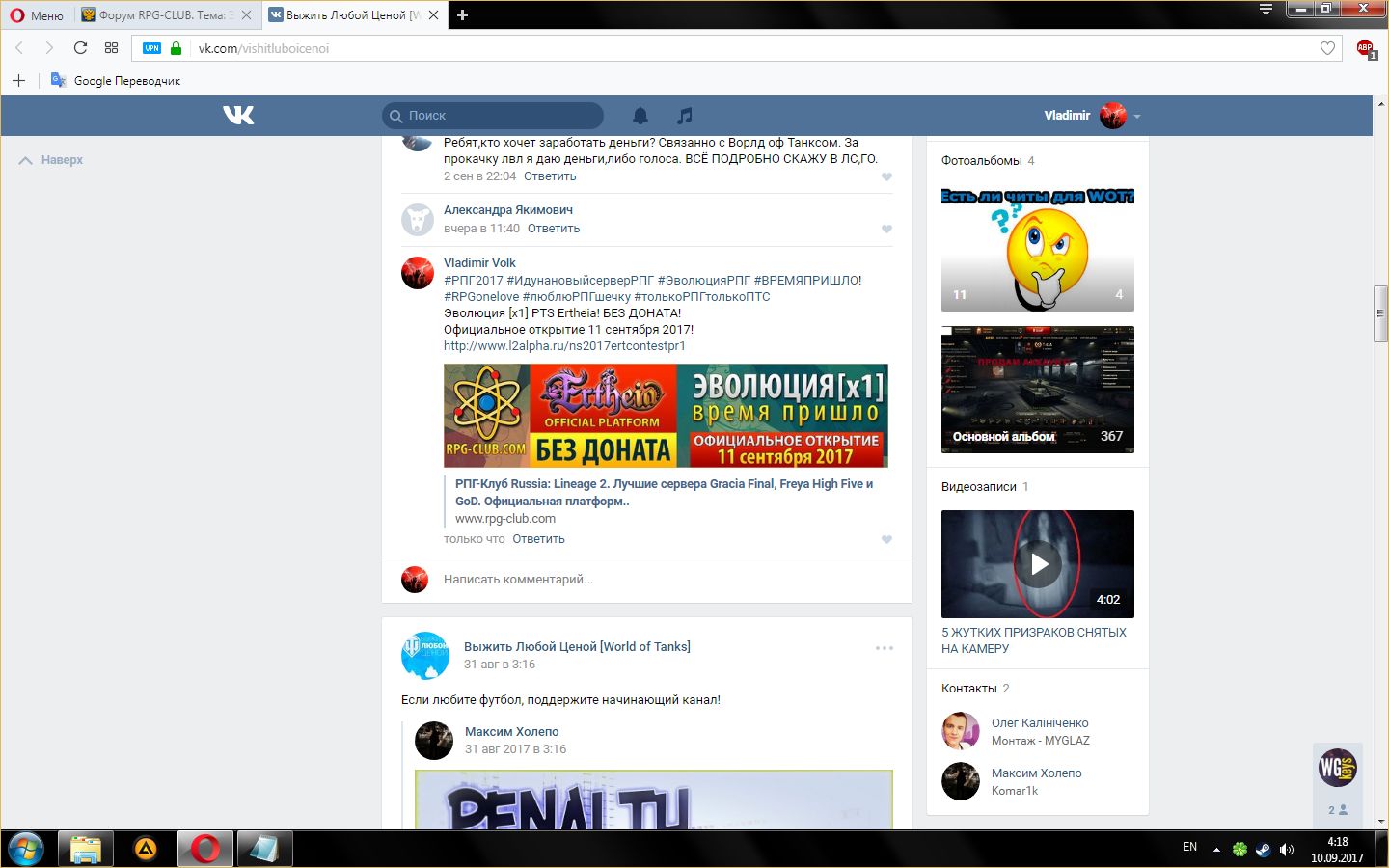Like the Vladimir Volk comment
This screenshot has height=868, width=1389.
[x=886, y=539]
